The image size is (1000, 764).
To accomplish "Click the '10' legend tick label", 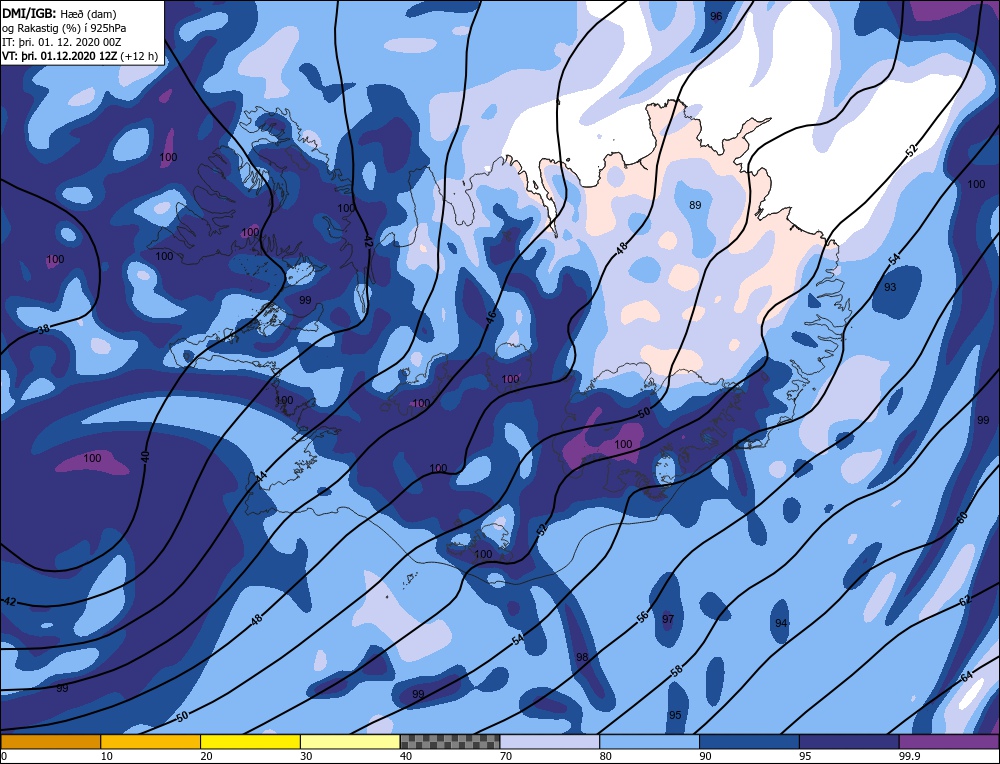I will pos(107,756).
